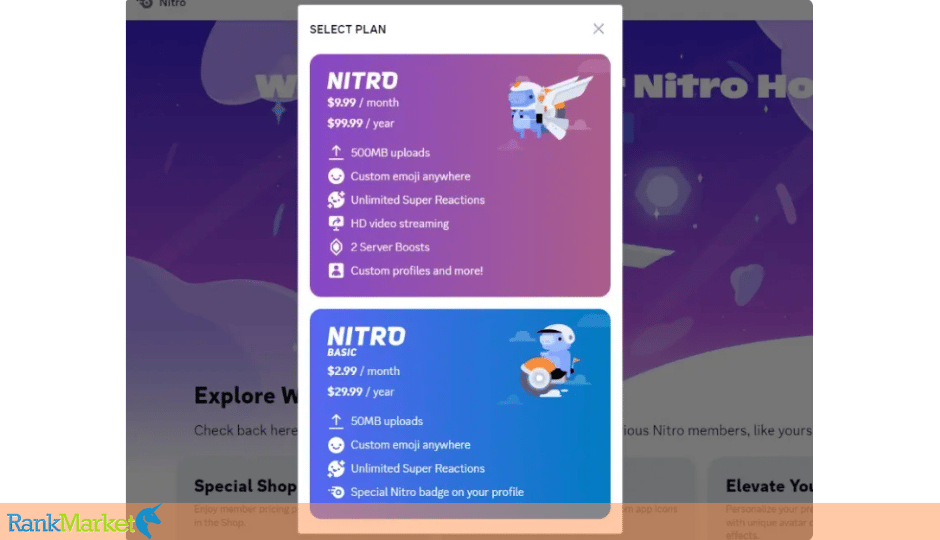
Task: Click 'Unlimited Super Reactions' on Nitro Basic card
Action: pyautogui.click(x=418, y=469)
